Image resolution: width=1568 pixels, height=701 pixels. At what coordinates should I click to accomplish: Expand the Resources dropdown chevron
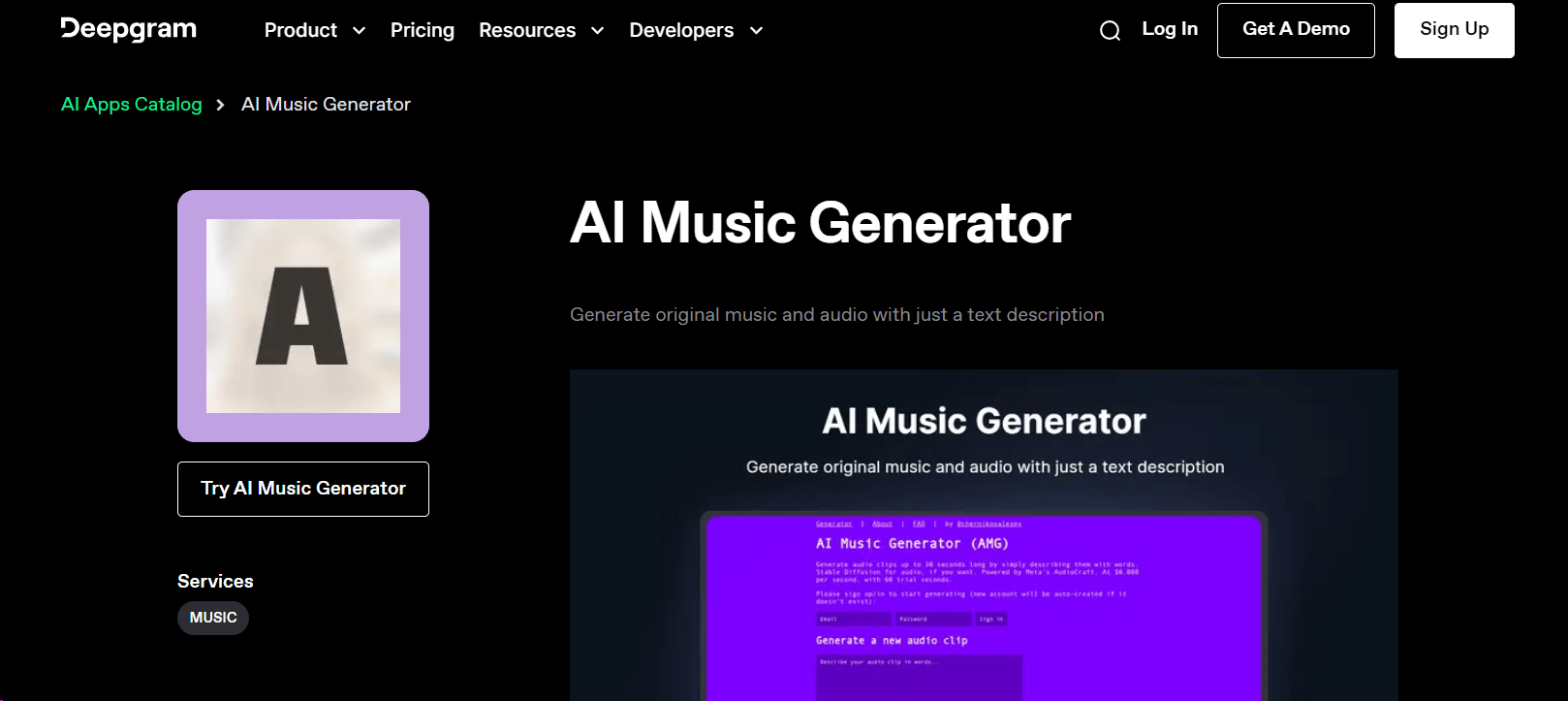598,31
